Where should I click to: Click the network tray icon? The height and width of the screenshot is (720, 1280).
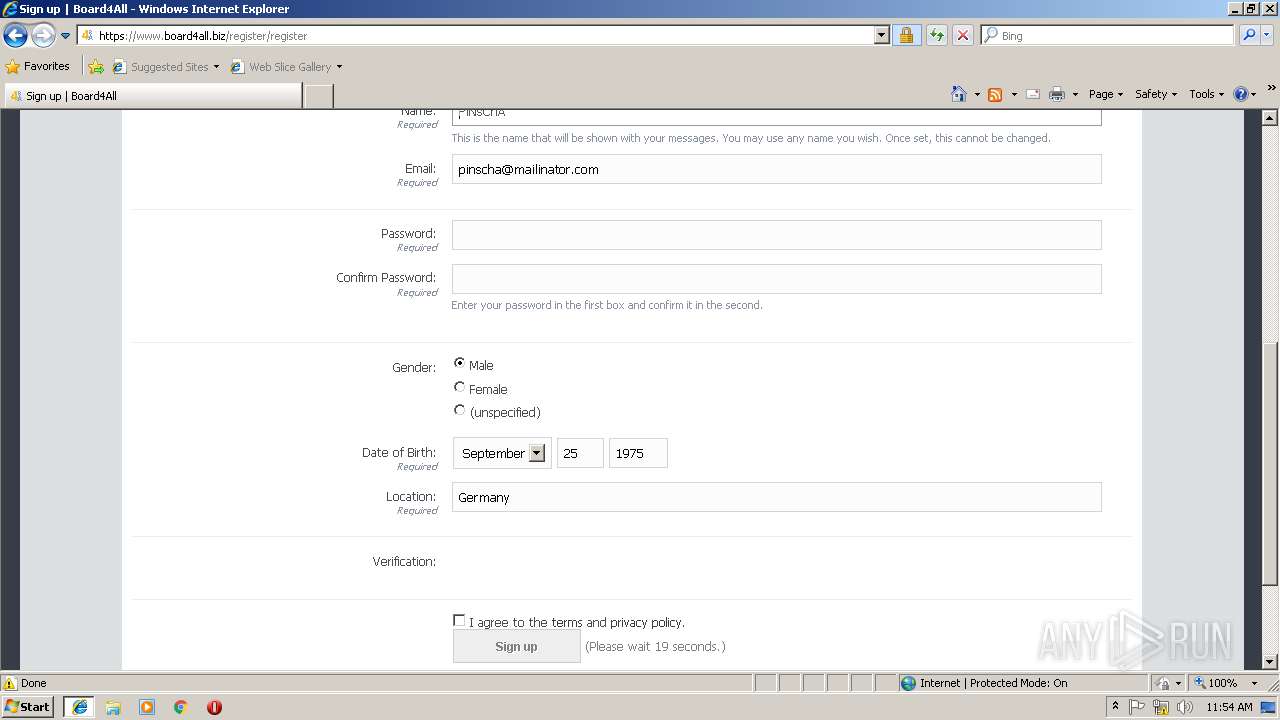(x=1160, y=707)
